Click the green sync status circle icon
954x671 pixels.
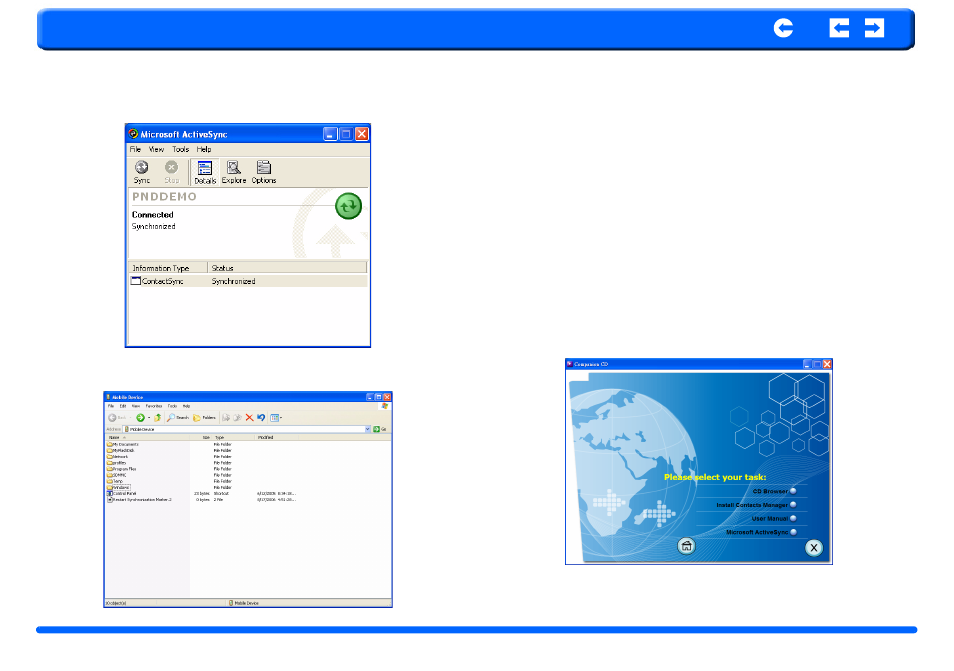coord(349,206)
